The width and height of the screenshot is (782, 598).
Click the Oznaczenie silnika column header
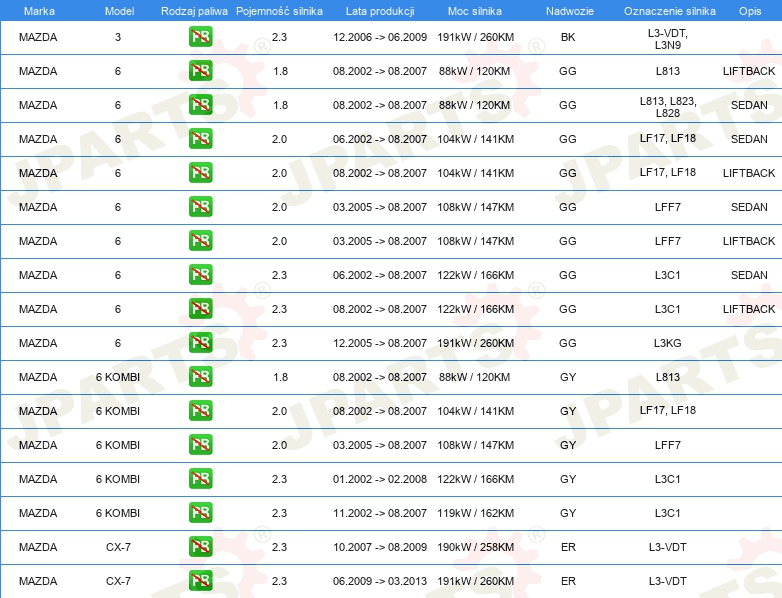click(670, 11)
